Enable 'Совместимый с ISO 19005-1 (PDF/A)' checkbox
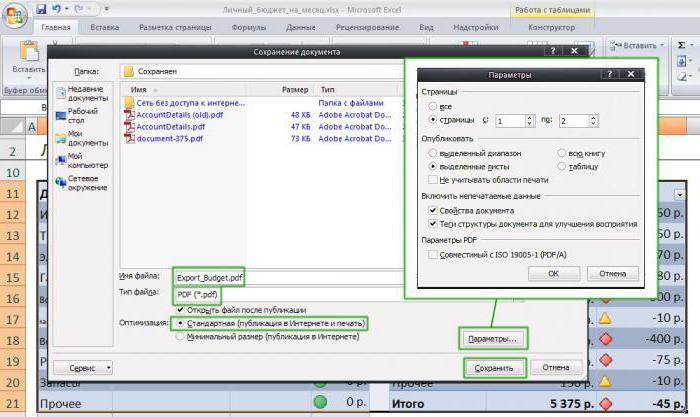 (x=432, y=254)
